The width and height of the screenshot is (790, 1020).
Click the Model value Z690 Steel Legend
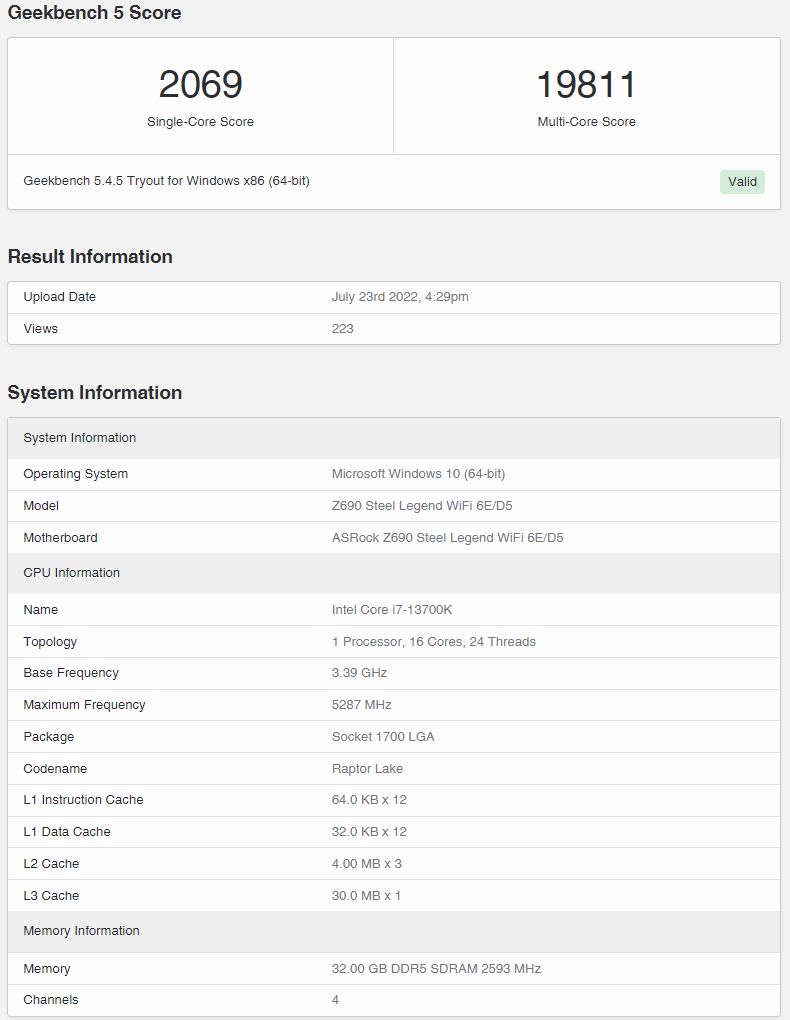coord(422,505)
